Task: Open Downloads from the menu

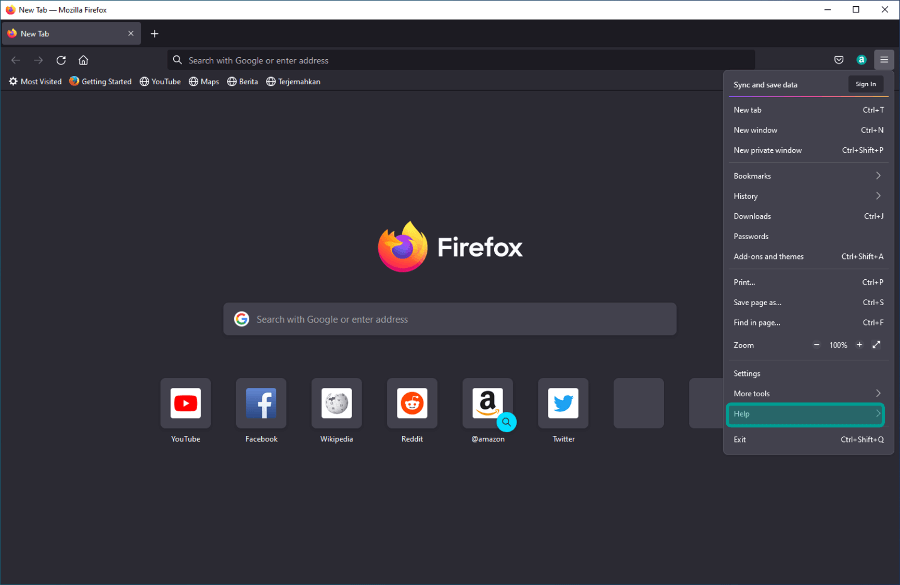Action: pos(808,216)
